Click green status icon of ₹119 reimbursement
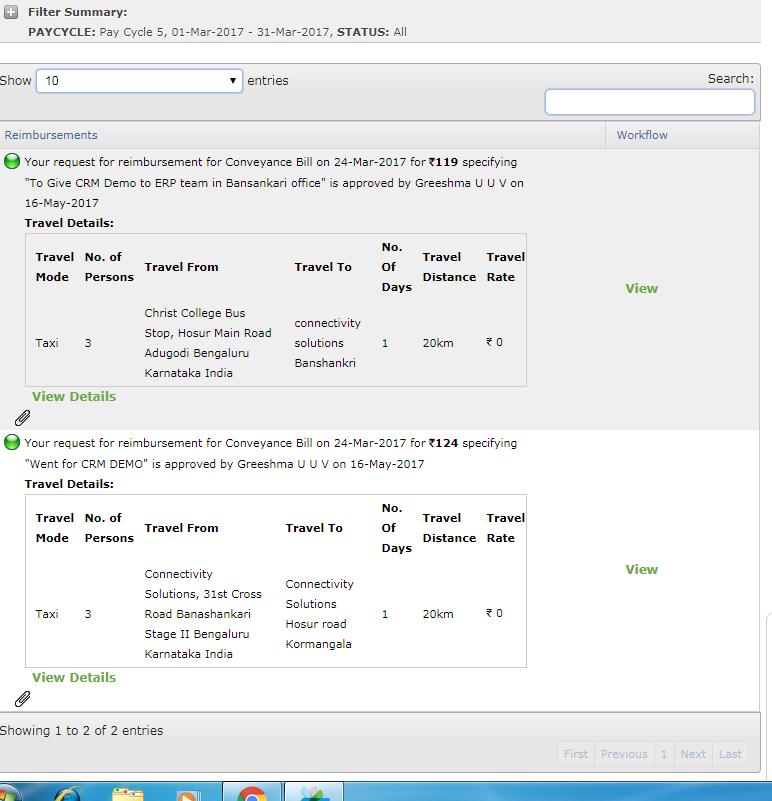The image size is (772, 801). (x=12, y=161)
